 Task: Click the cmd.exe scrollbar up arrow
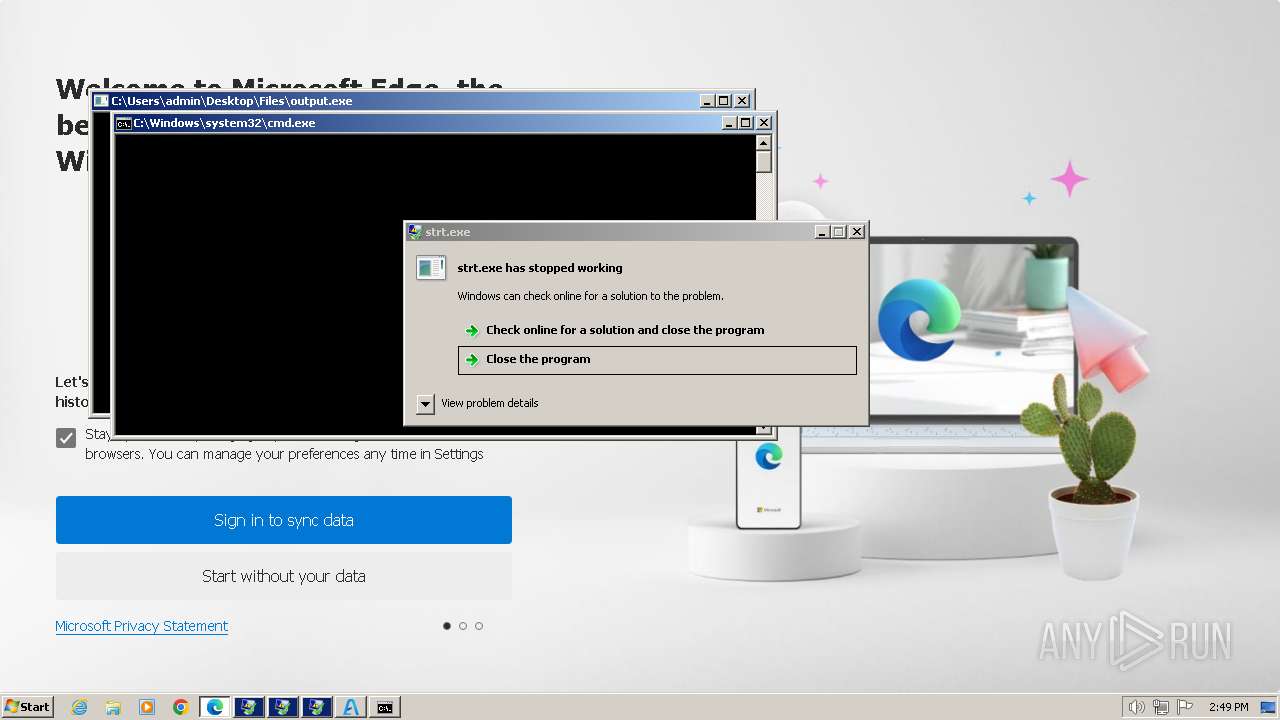(764, 143)
